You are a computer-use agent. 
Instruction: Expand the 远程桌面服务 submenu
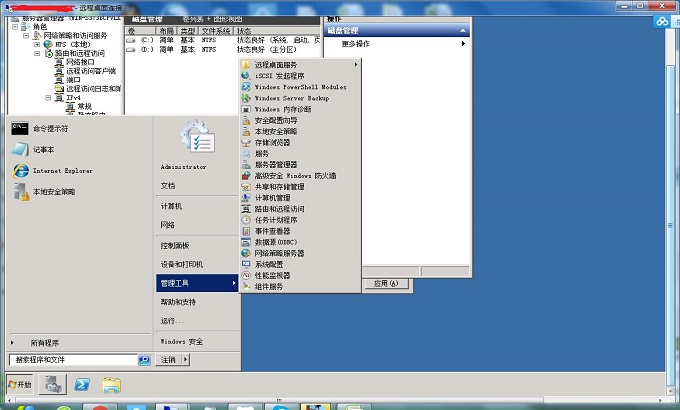(300, 65)
